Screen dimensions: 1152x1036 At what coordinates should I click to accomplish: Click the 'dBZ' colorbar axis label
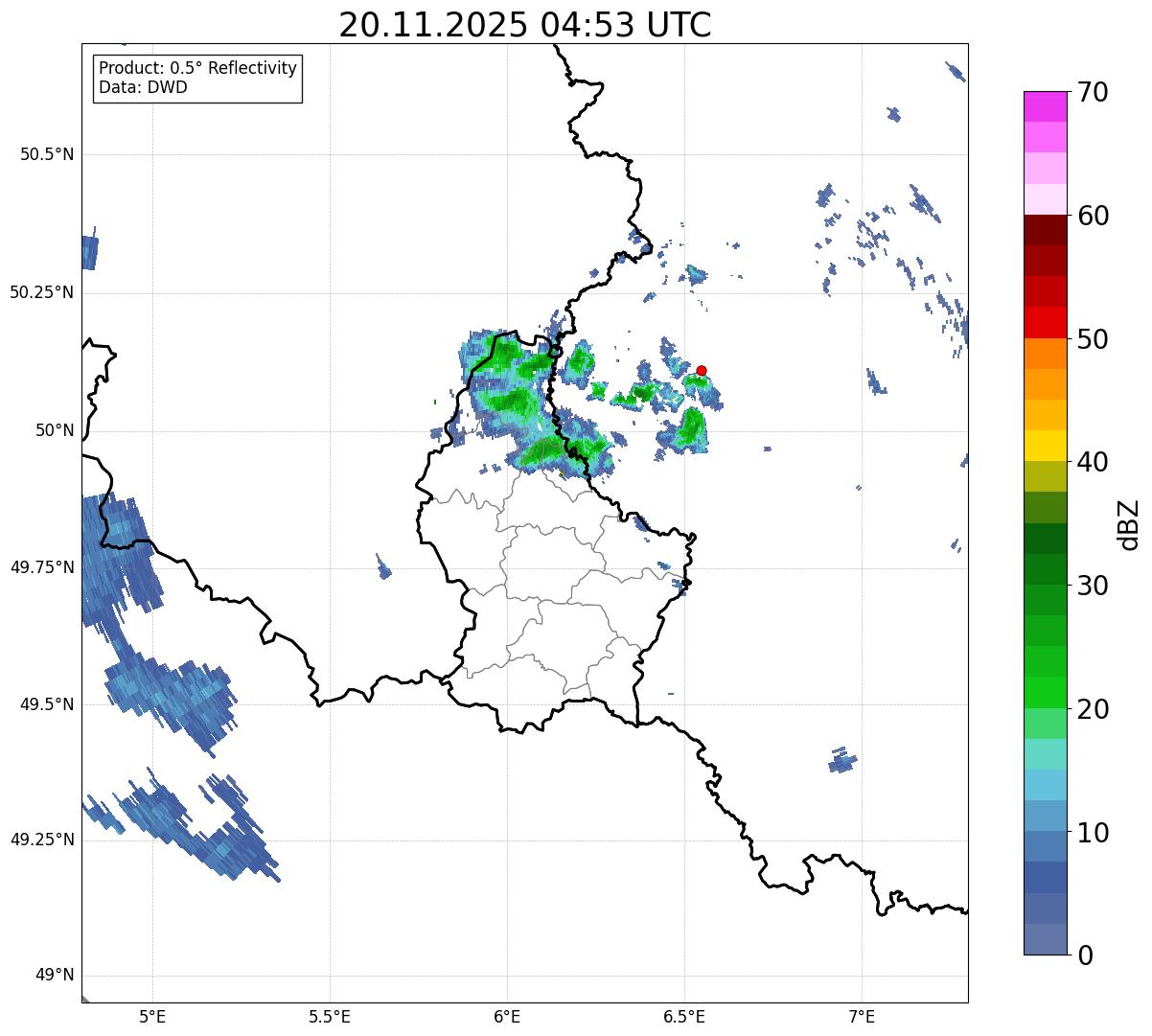pos(1129,524)
